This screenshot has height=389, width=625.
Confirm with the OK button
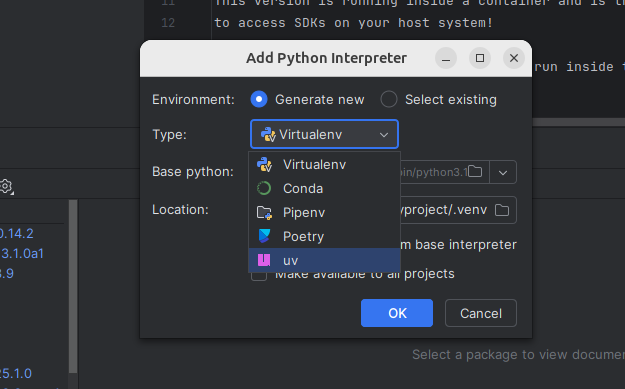pos(397,313)
